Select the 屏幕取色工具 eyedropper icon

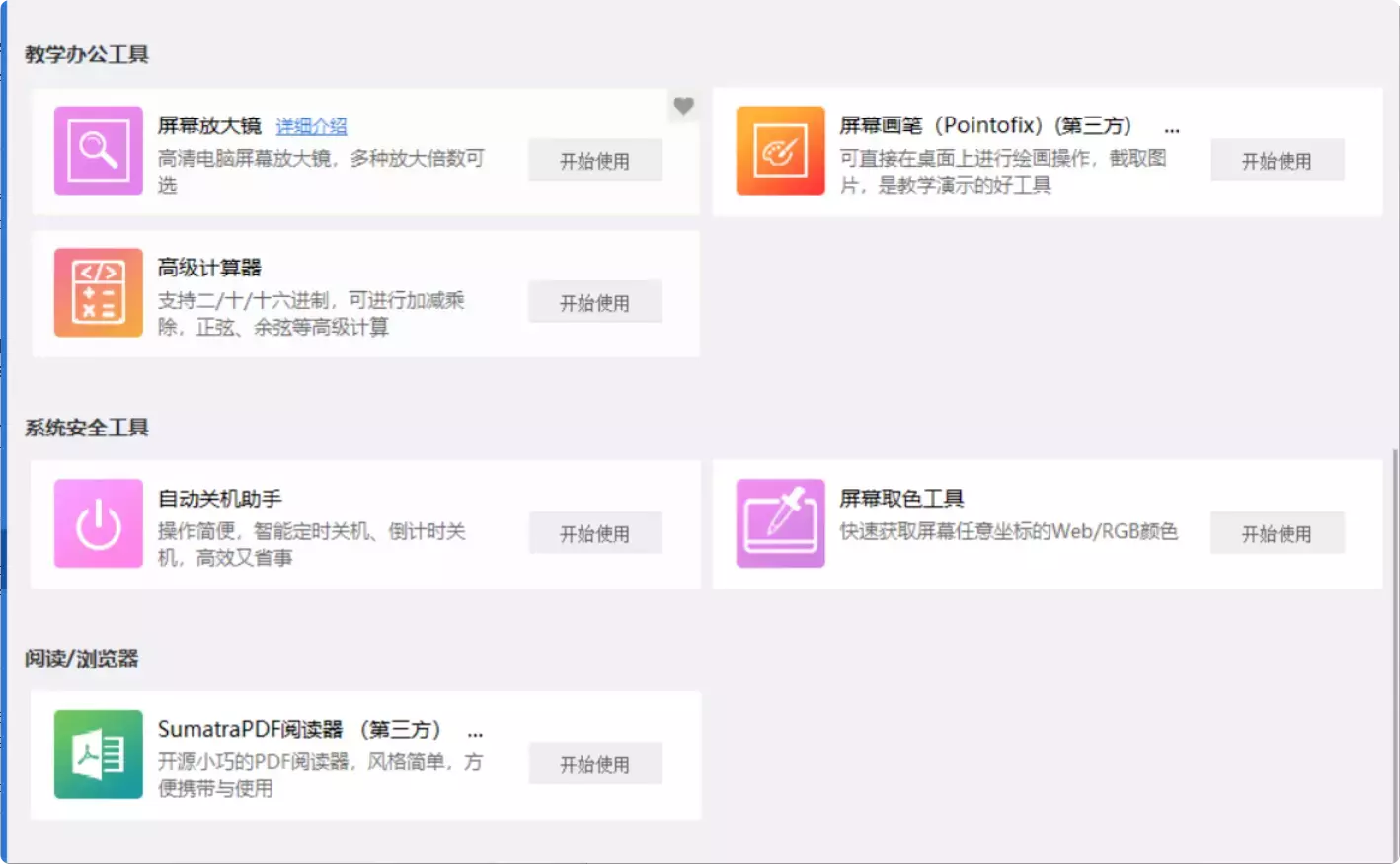pos(779,524)
